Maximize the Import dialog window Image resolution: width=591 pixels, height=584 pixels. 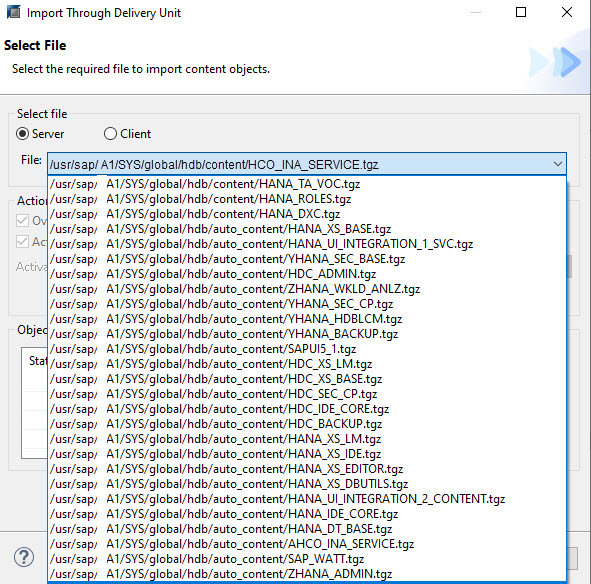[521, 12]
